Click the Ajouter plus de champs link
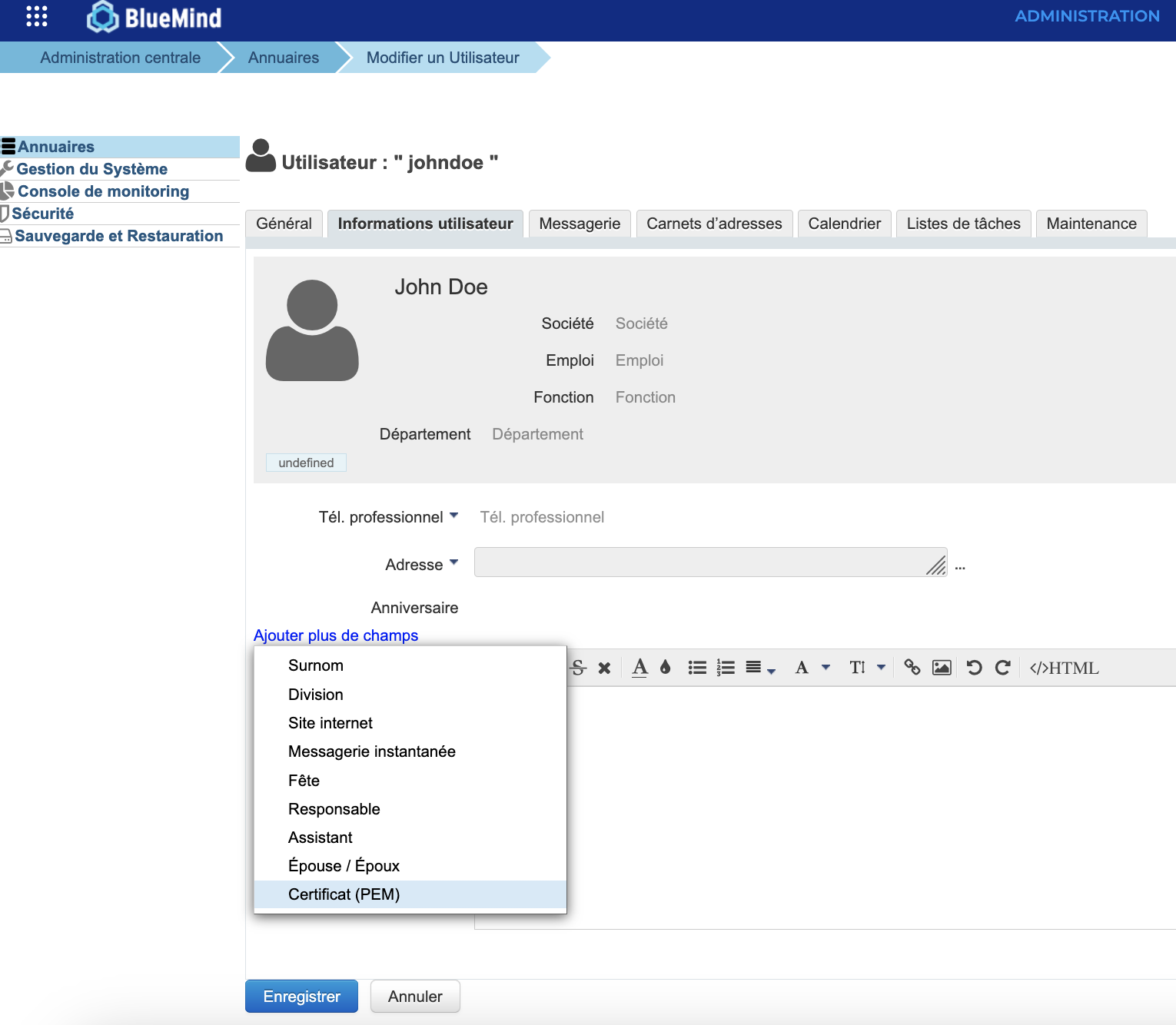Viewport: 1176px width, 1025px height. coord(336,635)
